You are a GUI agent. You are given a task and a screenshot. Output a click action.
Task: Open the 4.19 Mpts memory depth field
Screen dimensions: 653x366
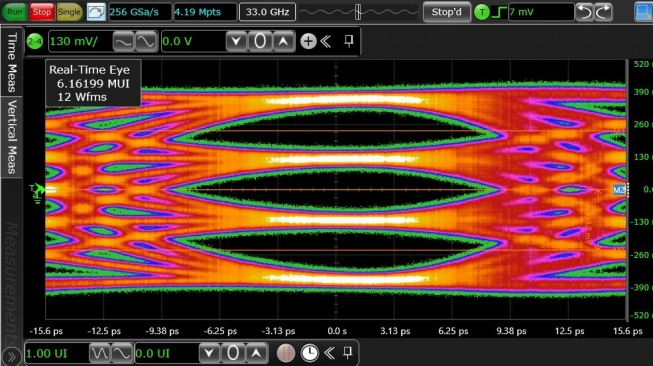click(x=204, y=12)
